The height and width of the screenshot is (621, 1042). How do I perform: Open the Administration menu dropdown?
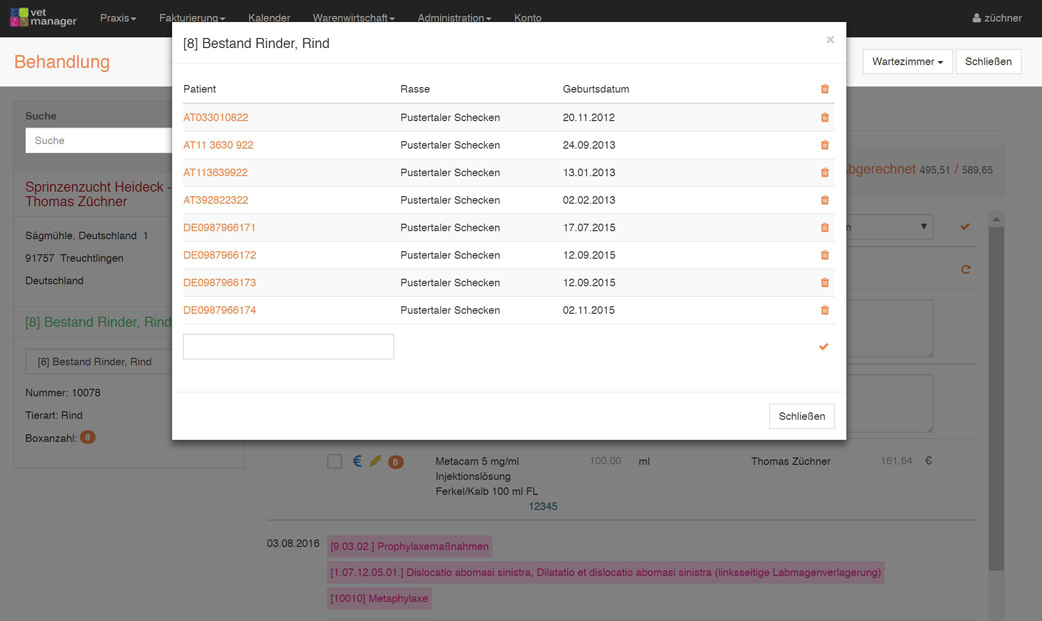454,18
